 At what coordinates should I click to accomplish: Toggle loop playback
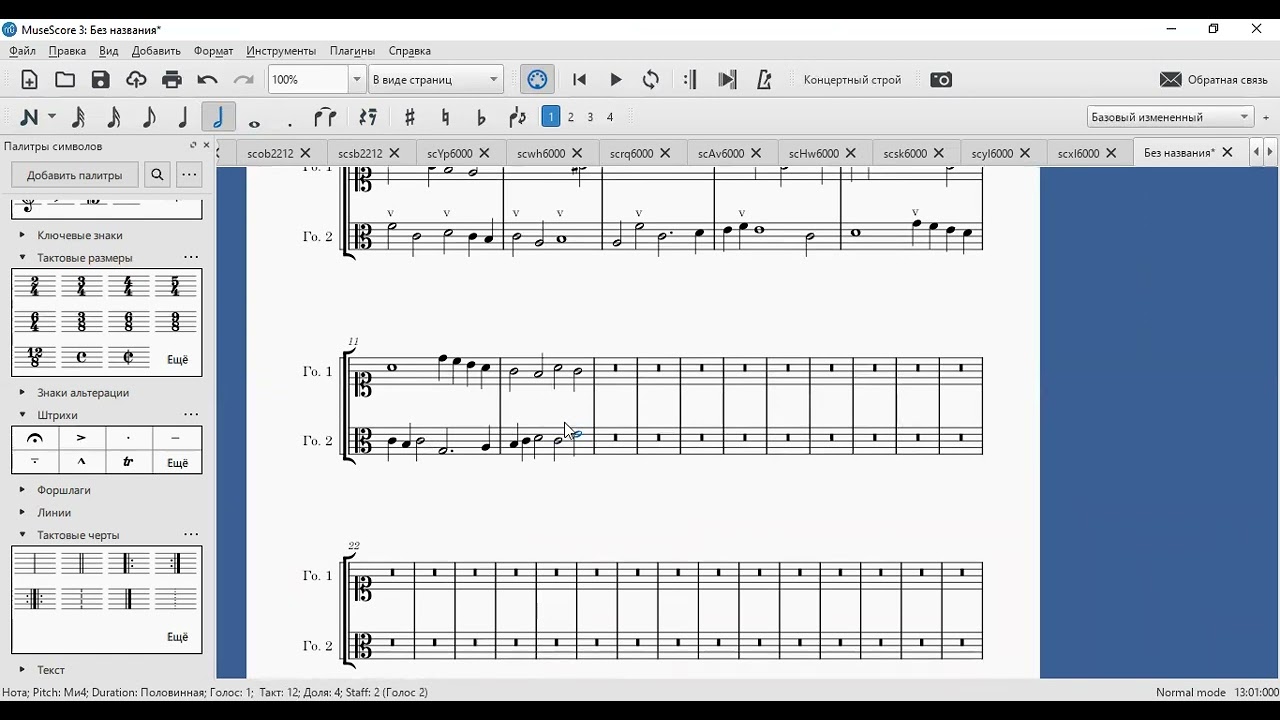click(x=651, y=80)
